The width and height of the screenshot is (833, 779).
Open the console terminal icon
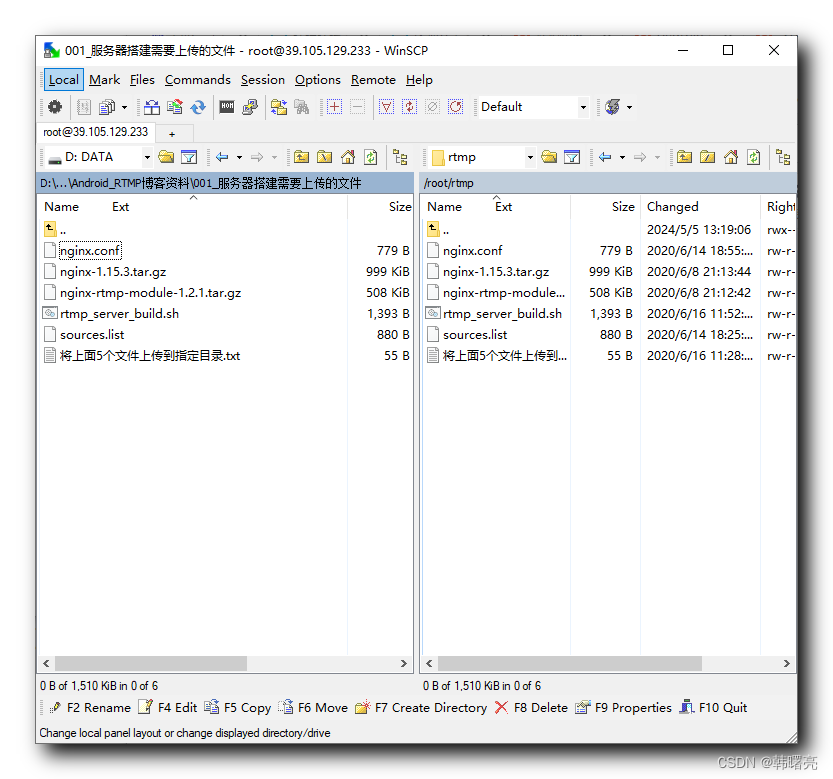click(x=227, y=107)
